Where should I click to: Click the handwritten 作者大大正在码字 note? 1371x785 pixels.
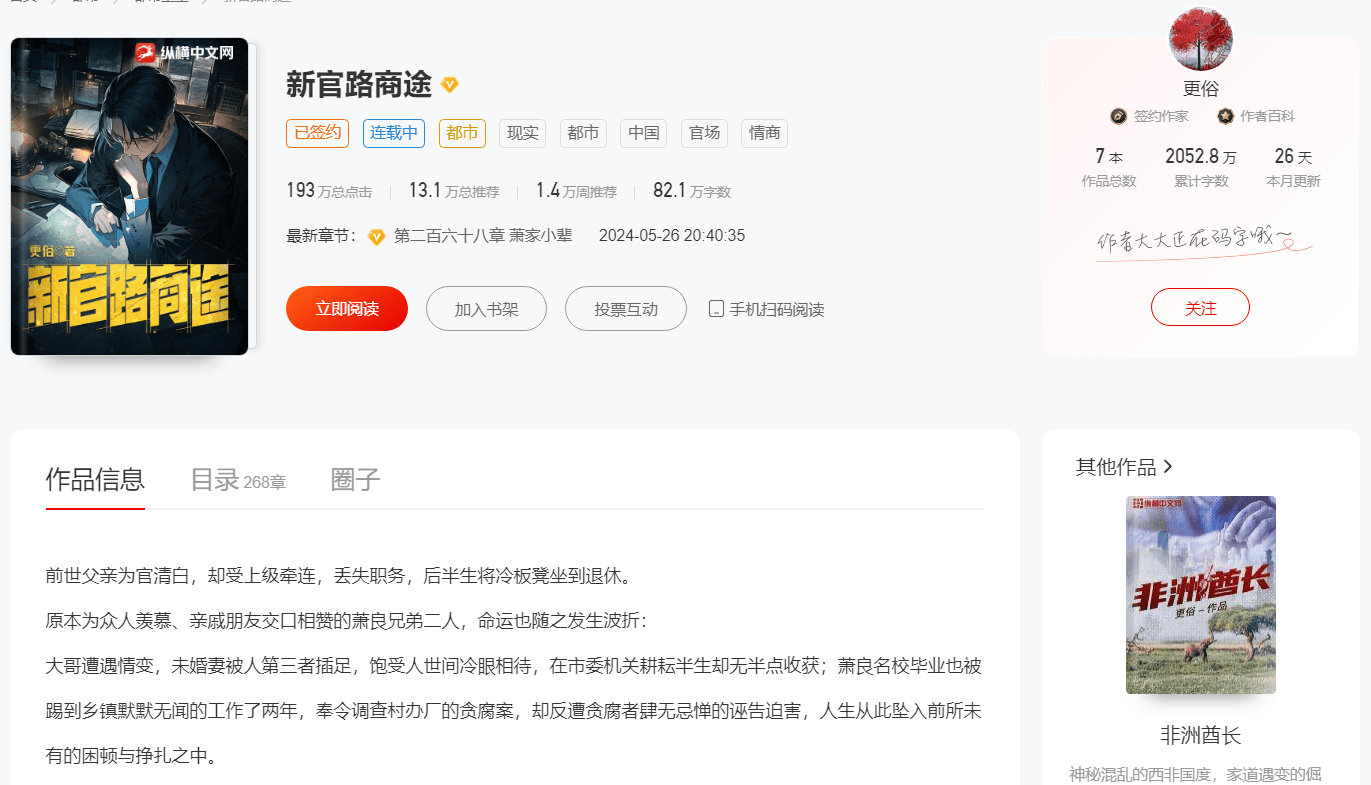pyautogui.click(x=1203, y=242)
